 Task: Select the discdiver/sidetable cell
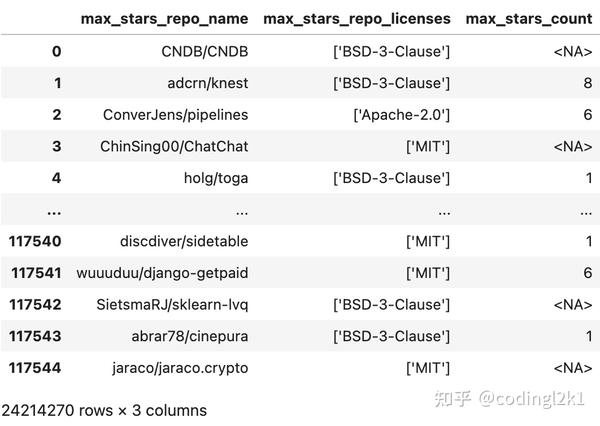click(x=184, y=241)
